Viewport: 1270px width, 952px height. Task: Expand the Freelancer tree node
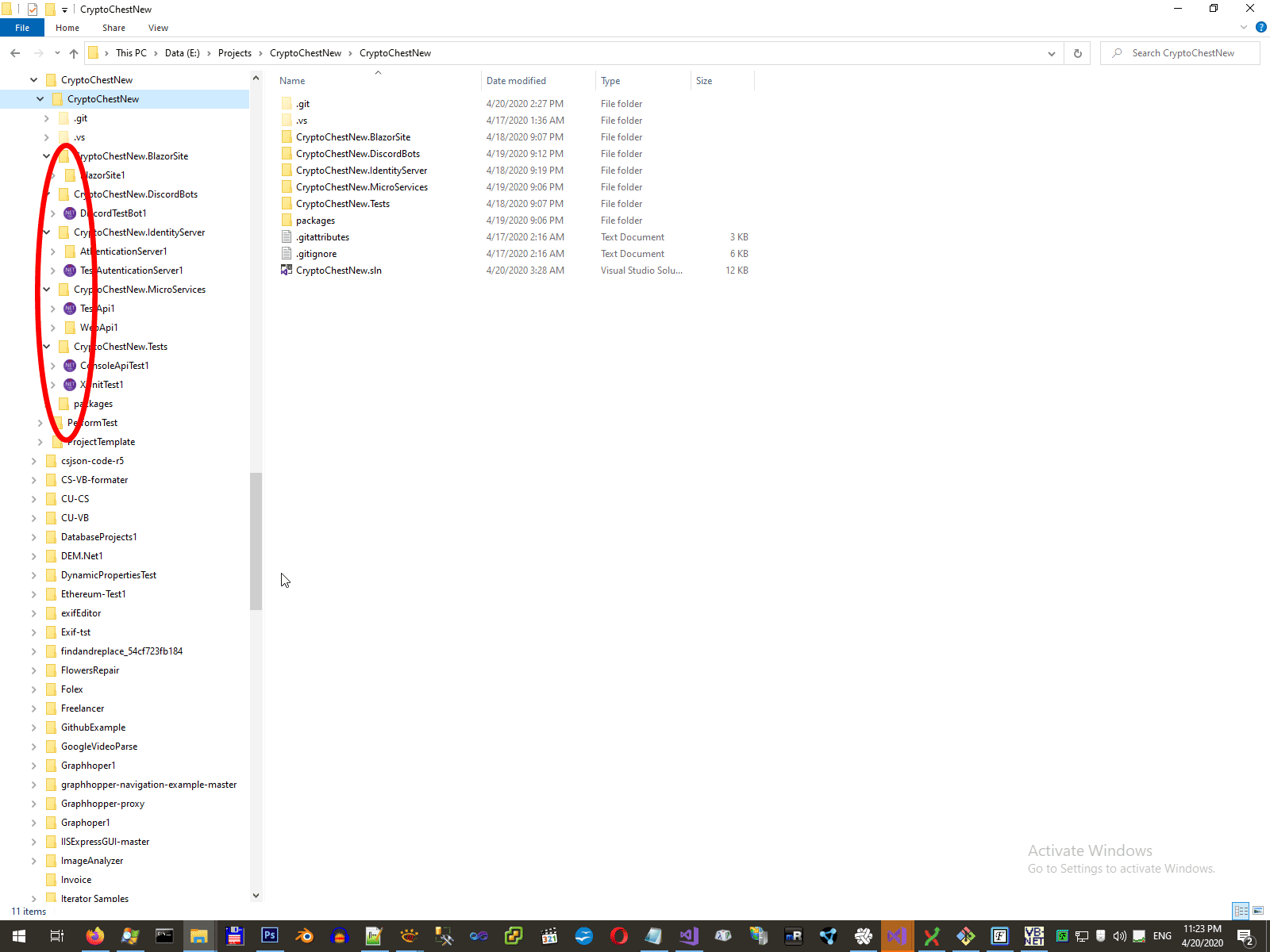point(33,708)
